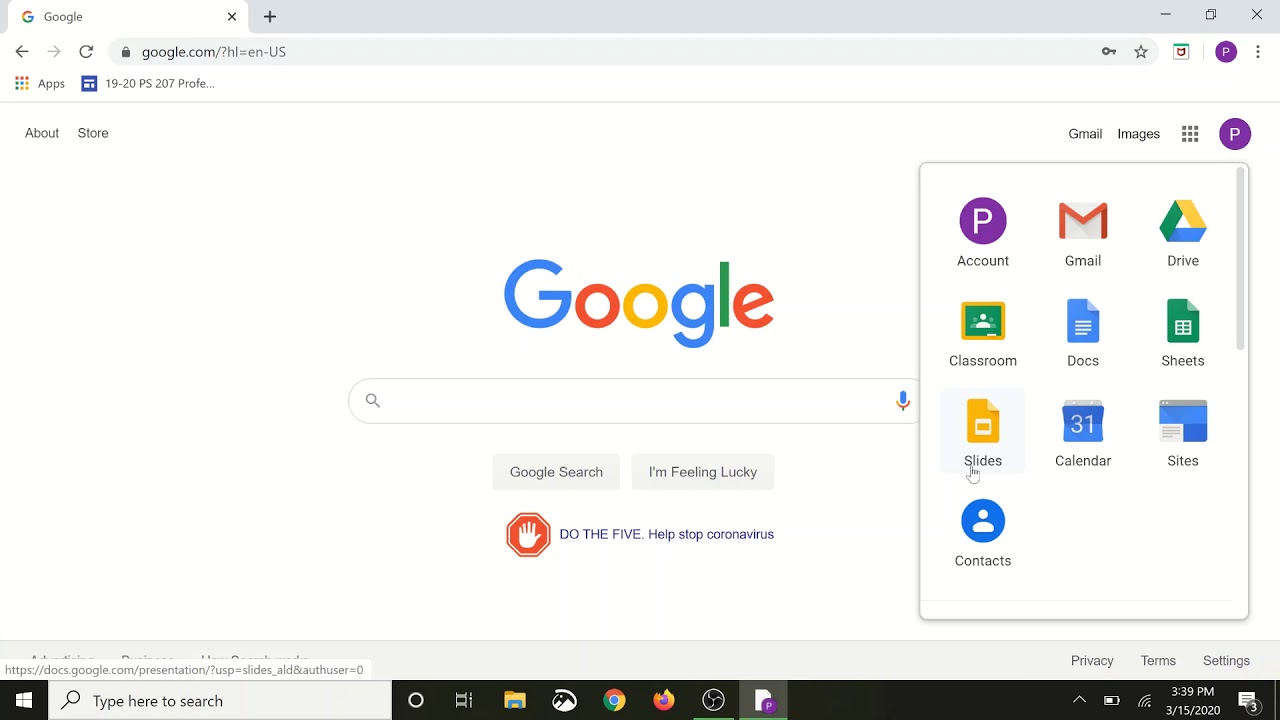Image resolution: width=1280 pixels, height=720 pixels.
Task: Reload the current page
Action: (x=86, y=52)
